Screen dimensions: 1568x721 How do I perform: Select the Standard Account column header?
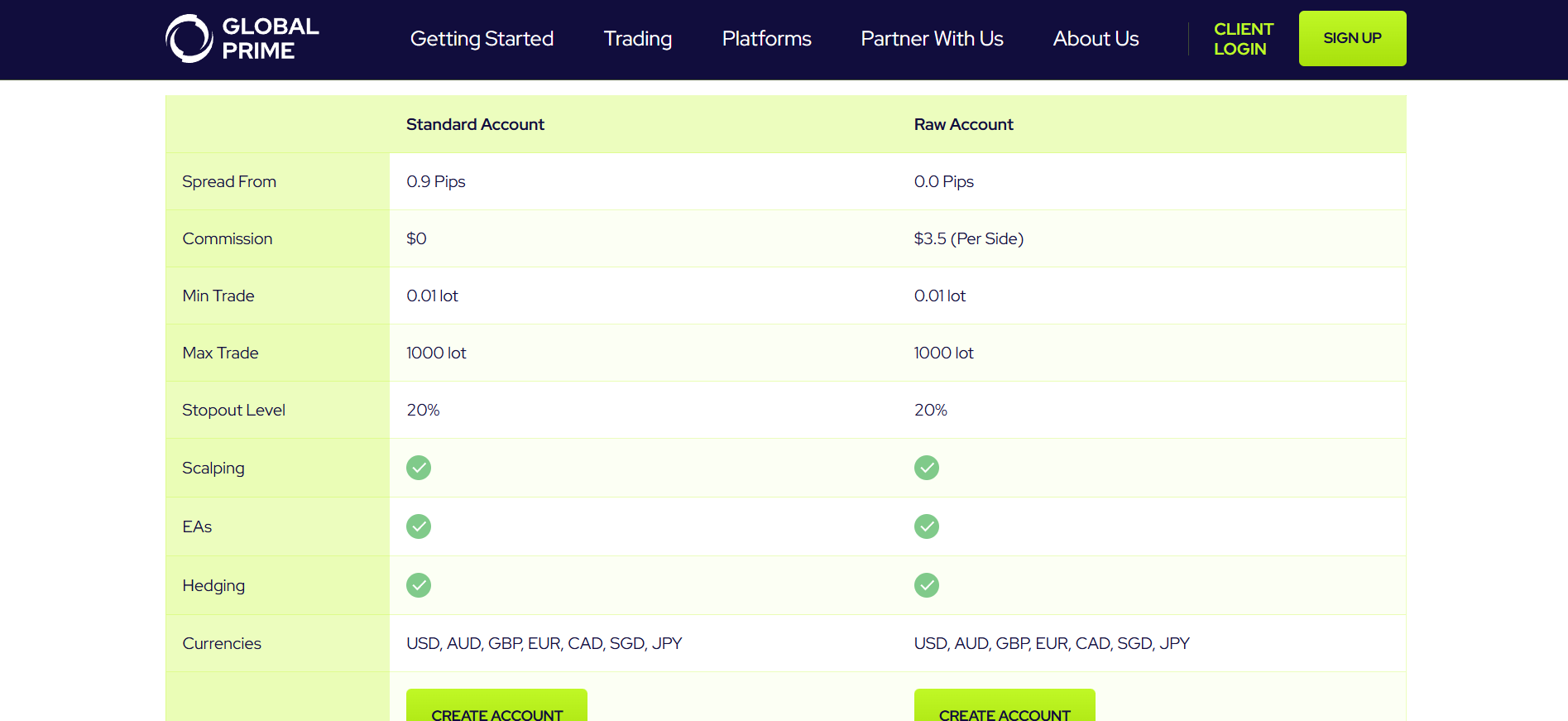475,124
